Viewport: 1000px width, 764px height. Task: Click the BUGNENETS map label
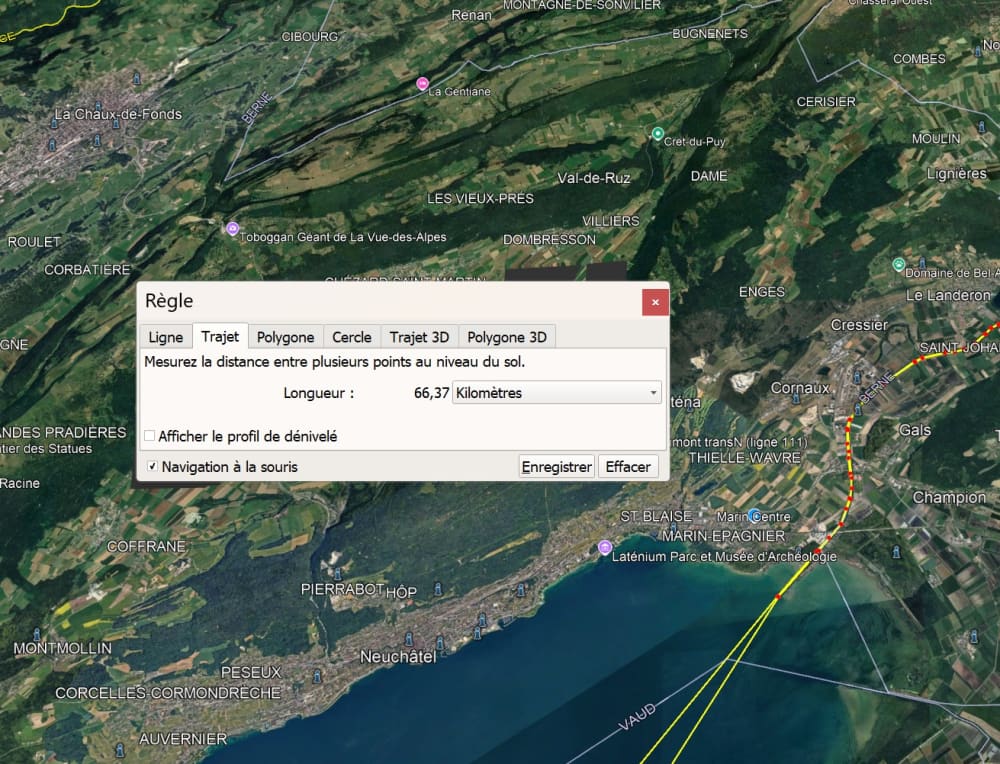710,34
